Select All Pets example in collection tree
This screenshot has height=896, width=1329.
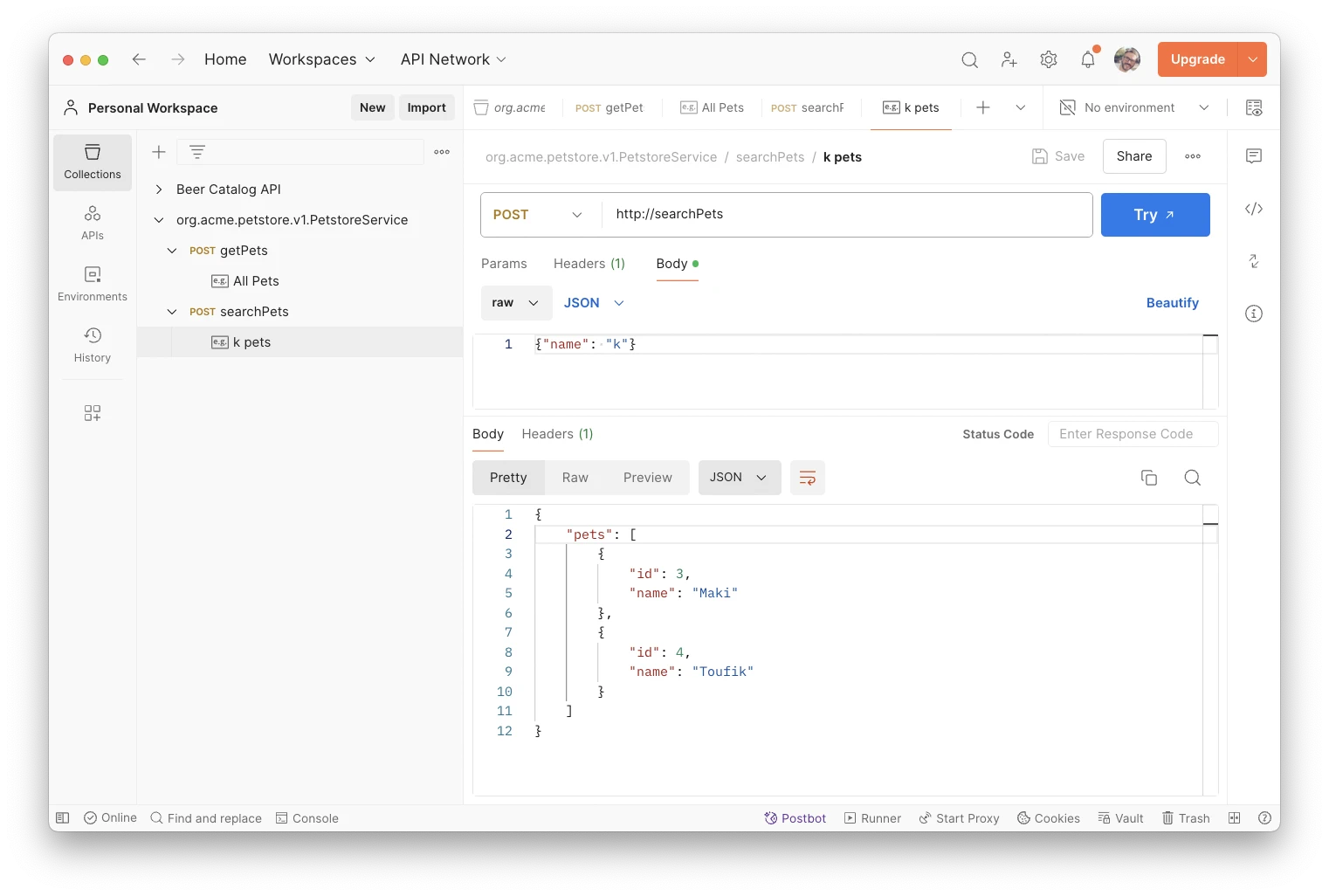point(255,281)
